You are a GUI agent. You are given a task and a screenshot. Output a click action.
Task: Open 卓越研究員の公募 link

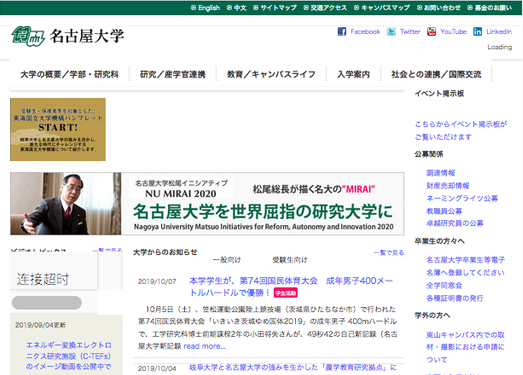point(455,223)
